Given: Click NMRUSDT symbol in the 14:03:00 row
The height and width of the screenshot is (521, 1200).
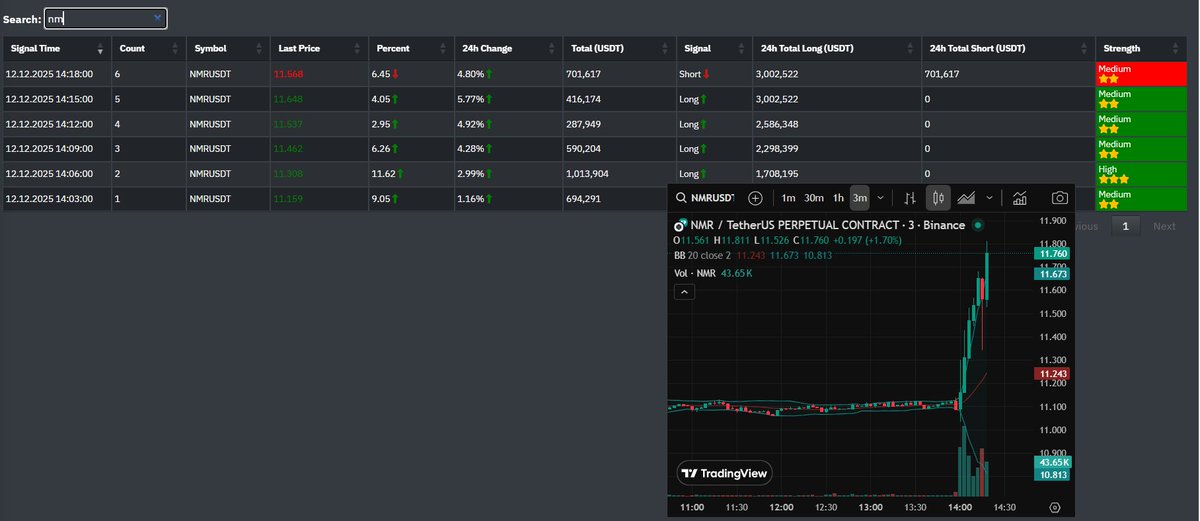Looking at the screenshot, I should (212, 199).
